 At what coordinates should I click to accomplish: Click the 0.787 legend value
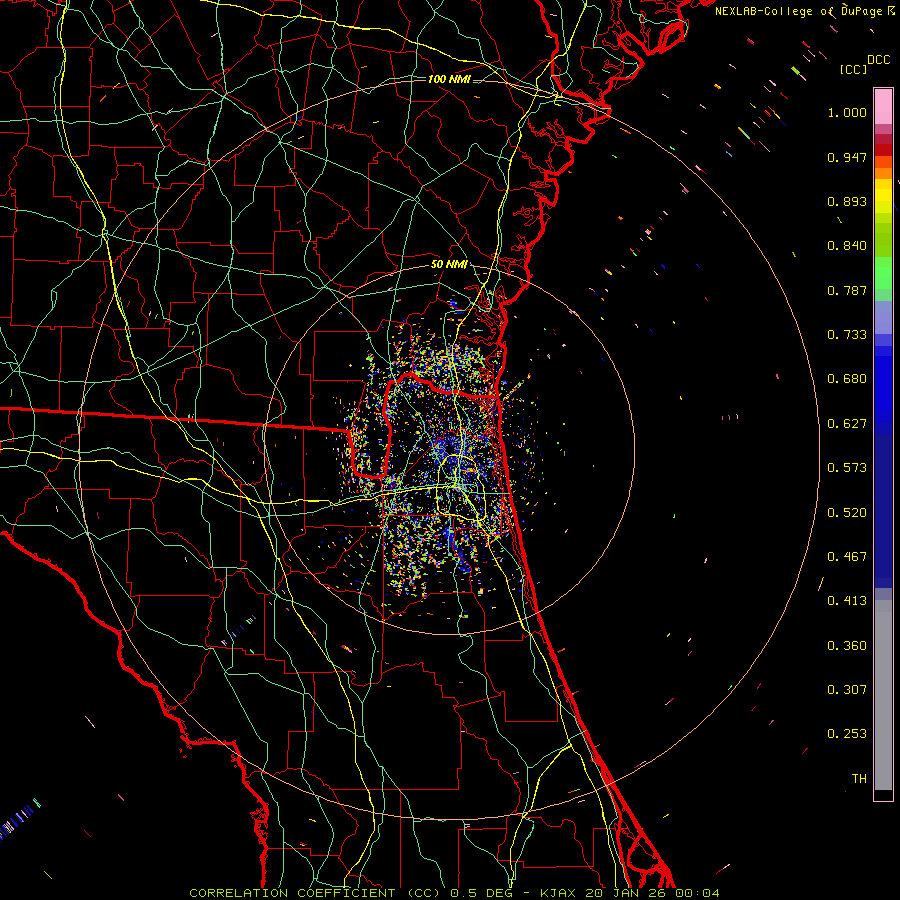tap(847, 290)
